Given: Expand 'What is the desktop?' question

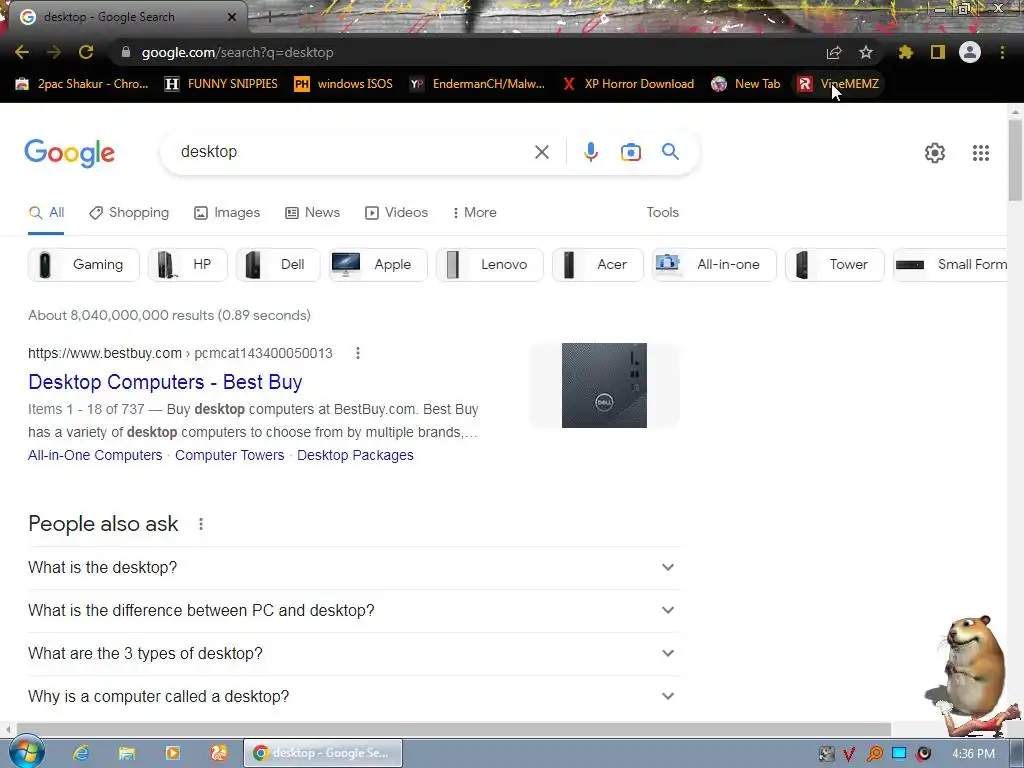Looking at the screenshot, I should [x=354, y=568].
